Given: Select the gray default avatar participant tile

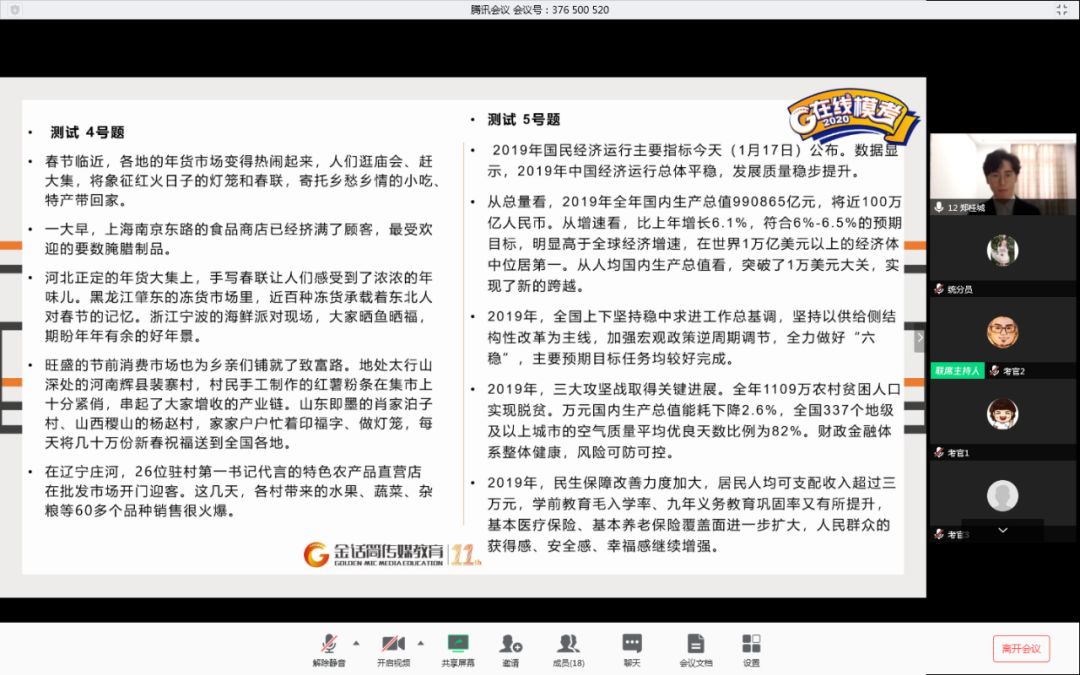Looking at the screenshot, I should [1002, 496].
